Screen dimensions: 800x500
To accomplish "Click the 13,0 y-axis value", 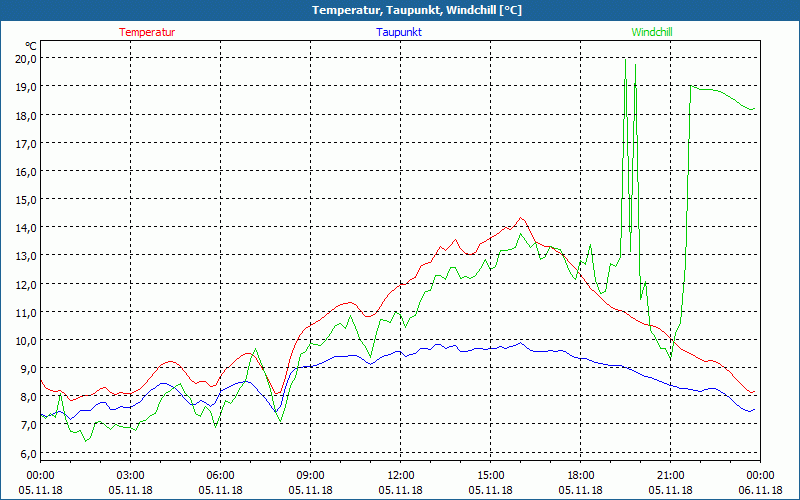I will click(27, 256).
